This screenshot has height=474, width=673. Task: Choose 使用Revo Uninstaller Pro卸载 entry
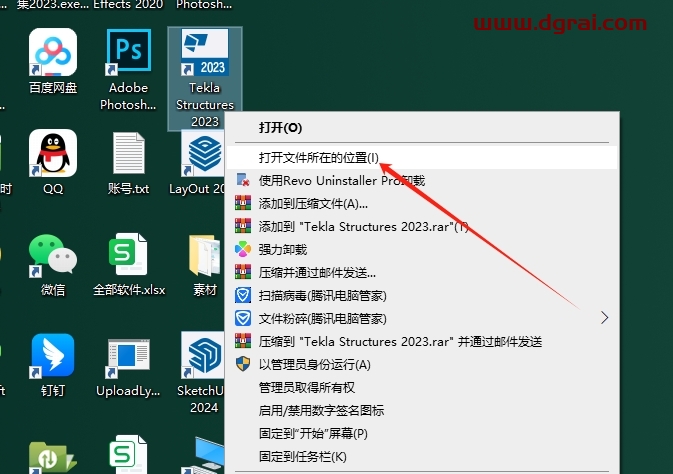point(421,180)
